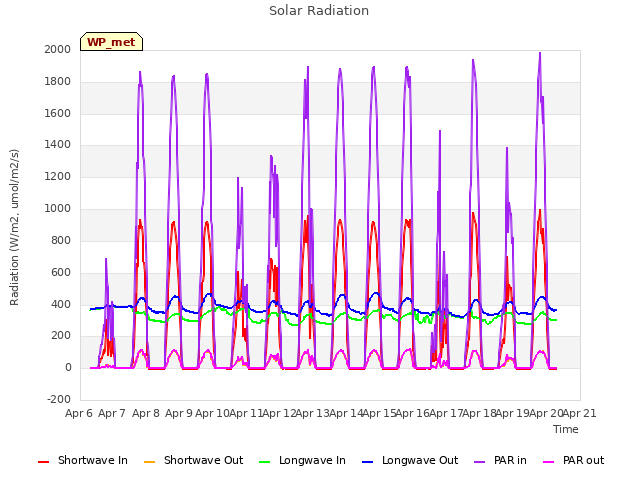Click the Solar Radiation chart title
640x480 pixels.
click(319, 11)
